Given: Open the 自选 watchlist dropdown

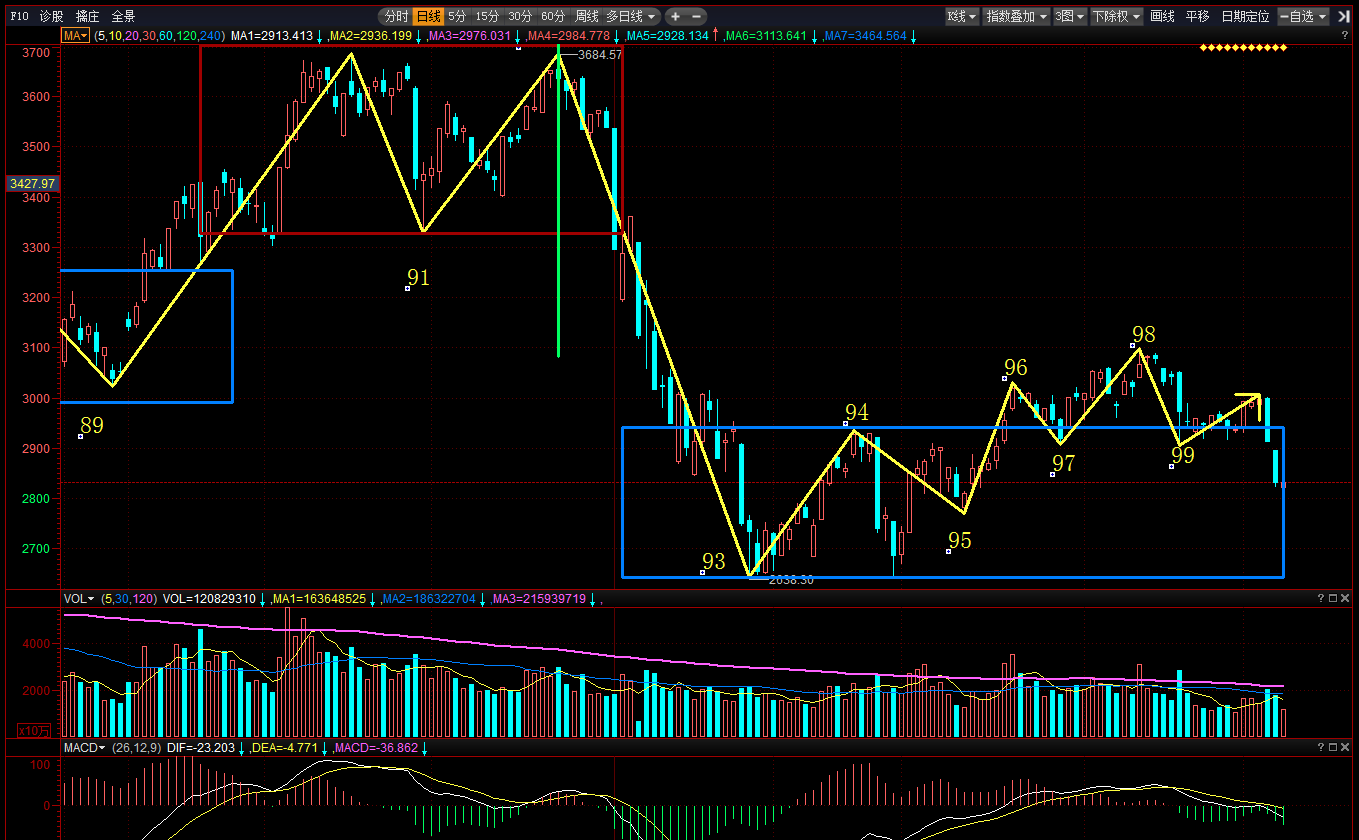Looking at the screenshot, I should coord(1303,16).
